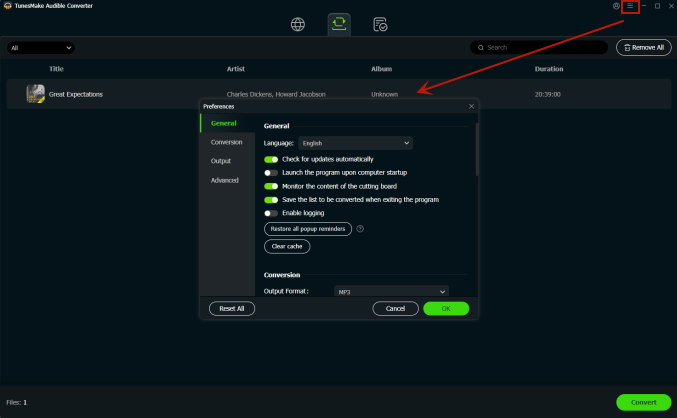Turn on Enable logging switch
677x418 pixels.
(271, 213)
